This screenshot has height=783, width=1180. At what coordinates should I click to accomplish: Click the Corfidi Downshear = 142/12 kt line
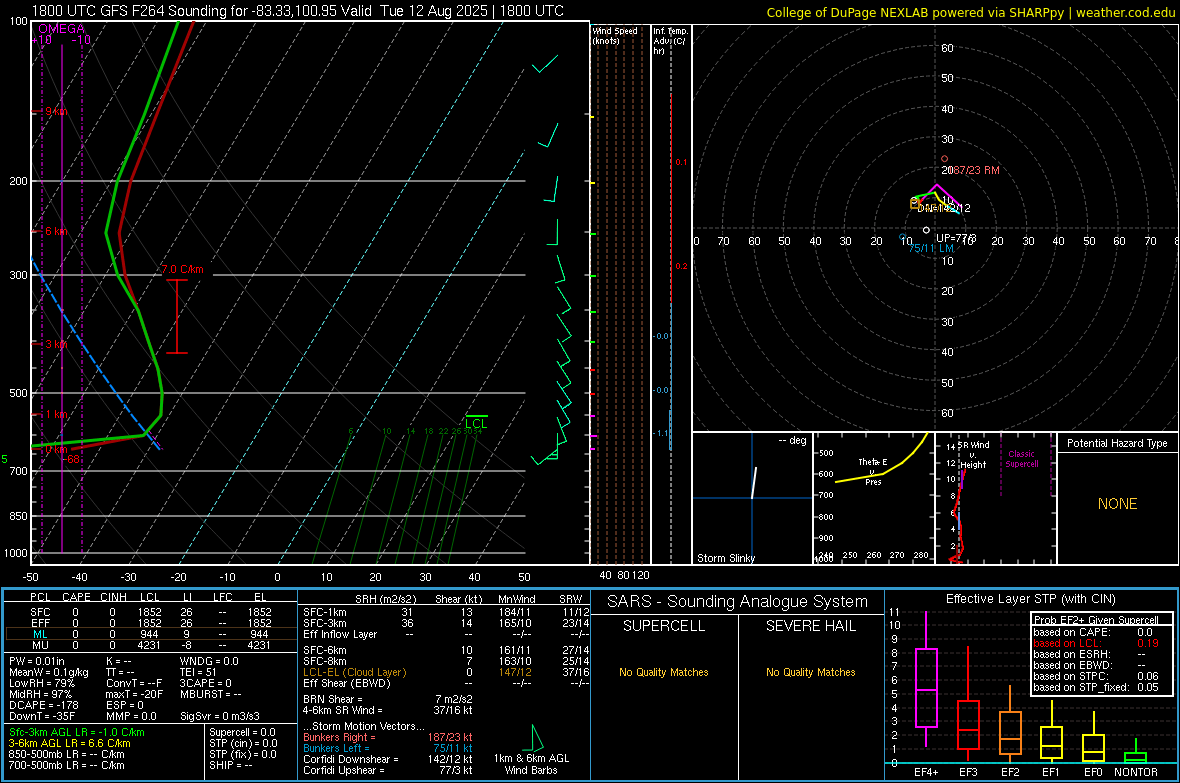(388, 759)
